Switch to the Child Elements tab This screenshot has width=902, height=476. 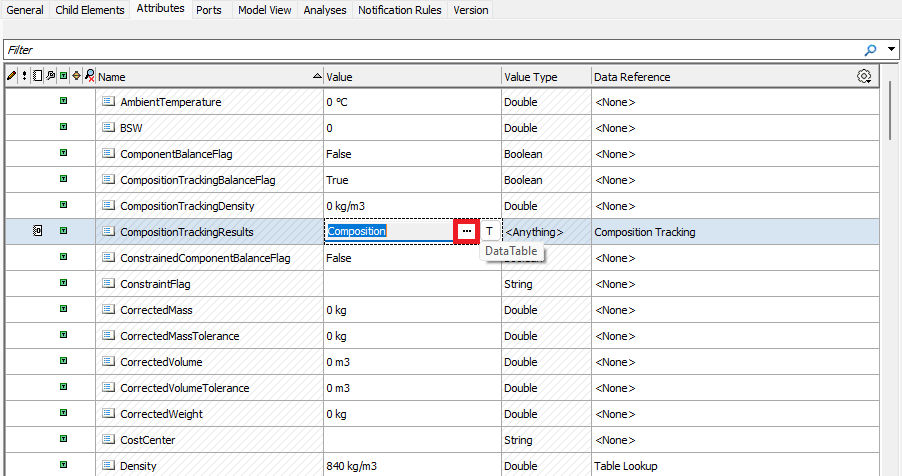(x=90, y=10)
